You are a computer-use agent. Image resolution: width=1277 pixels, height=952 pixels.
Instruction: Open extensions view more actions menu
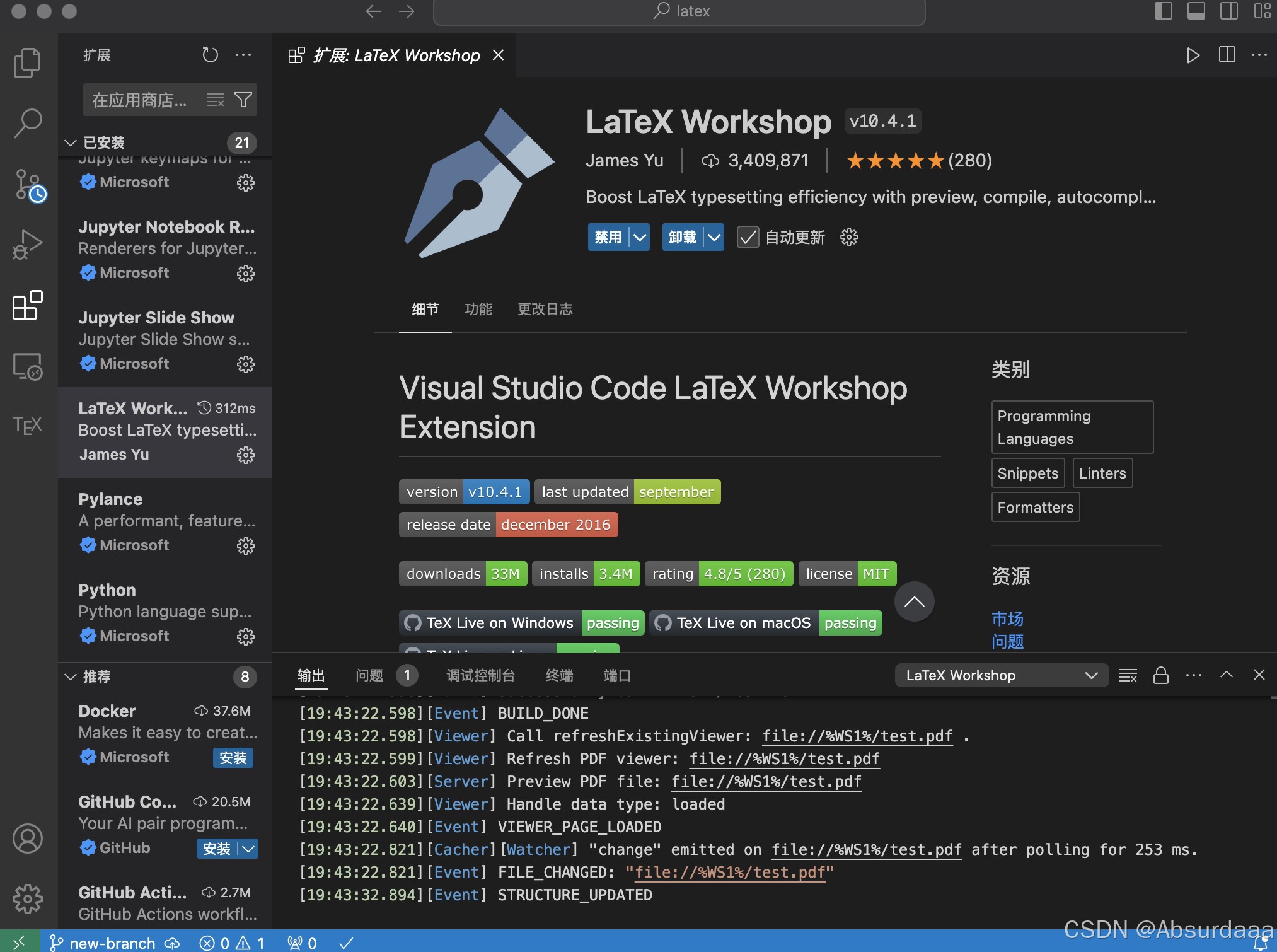243,55
